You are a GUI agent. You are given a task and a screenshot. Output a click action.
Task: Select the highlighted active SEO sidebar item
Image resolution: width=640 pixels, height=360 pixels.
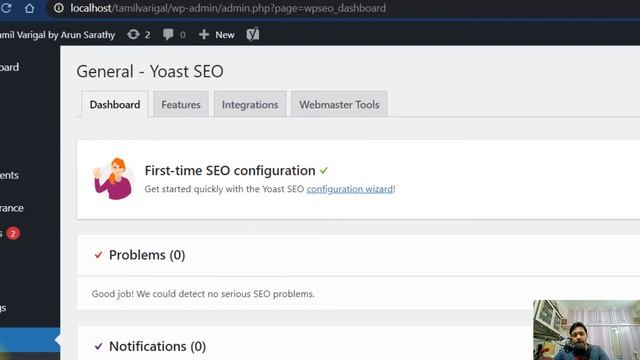[x=30, y=340]
